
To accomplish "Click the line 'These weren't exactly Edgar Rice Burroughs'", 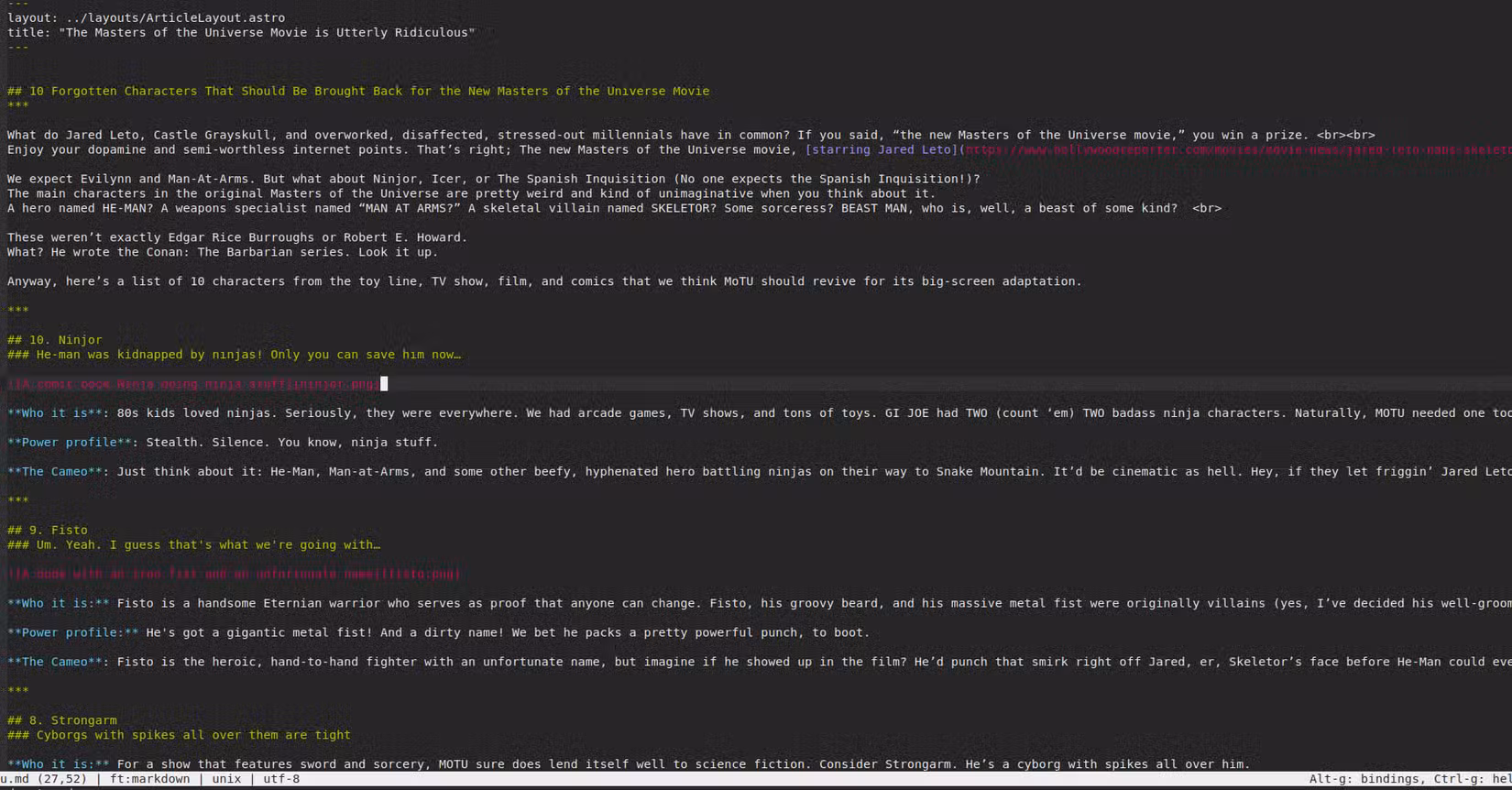I will (x=237, y=237).
